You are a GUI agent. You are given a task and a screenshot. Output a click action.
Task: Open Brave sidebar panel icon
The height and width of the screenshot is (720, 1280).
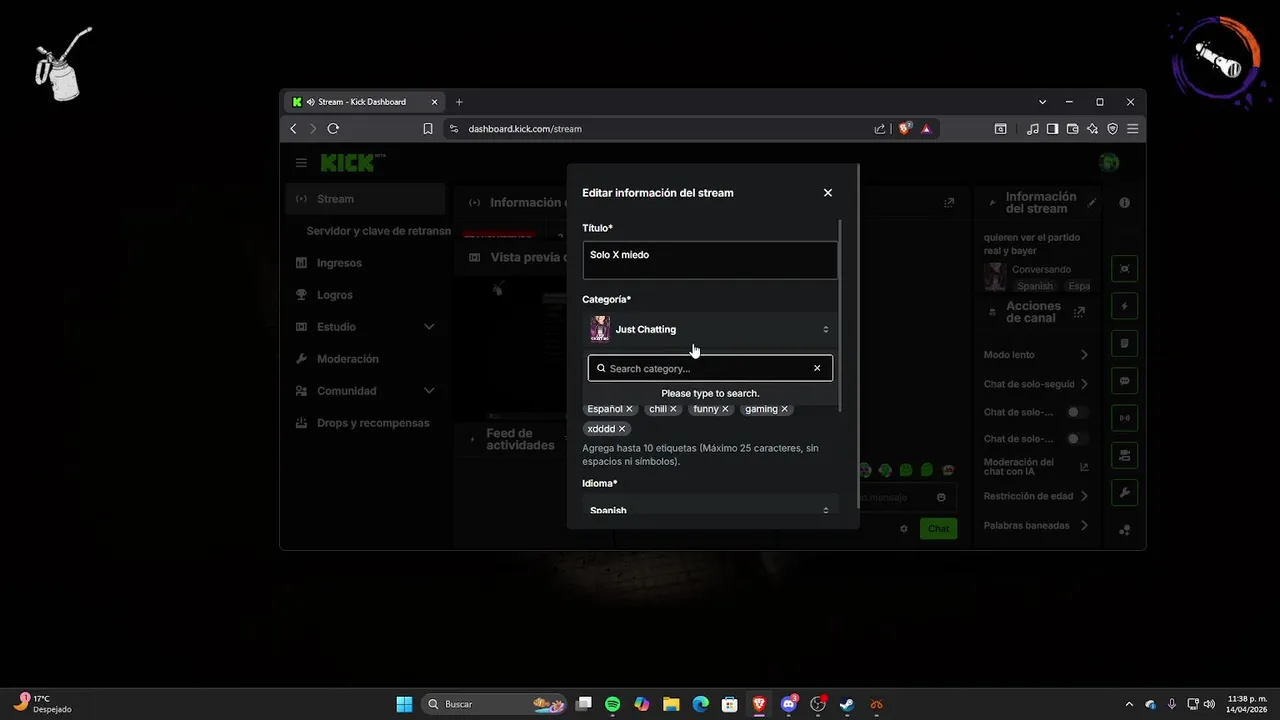(1052, 128)
